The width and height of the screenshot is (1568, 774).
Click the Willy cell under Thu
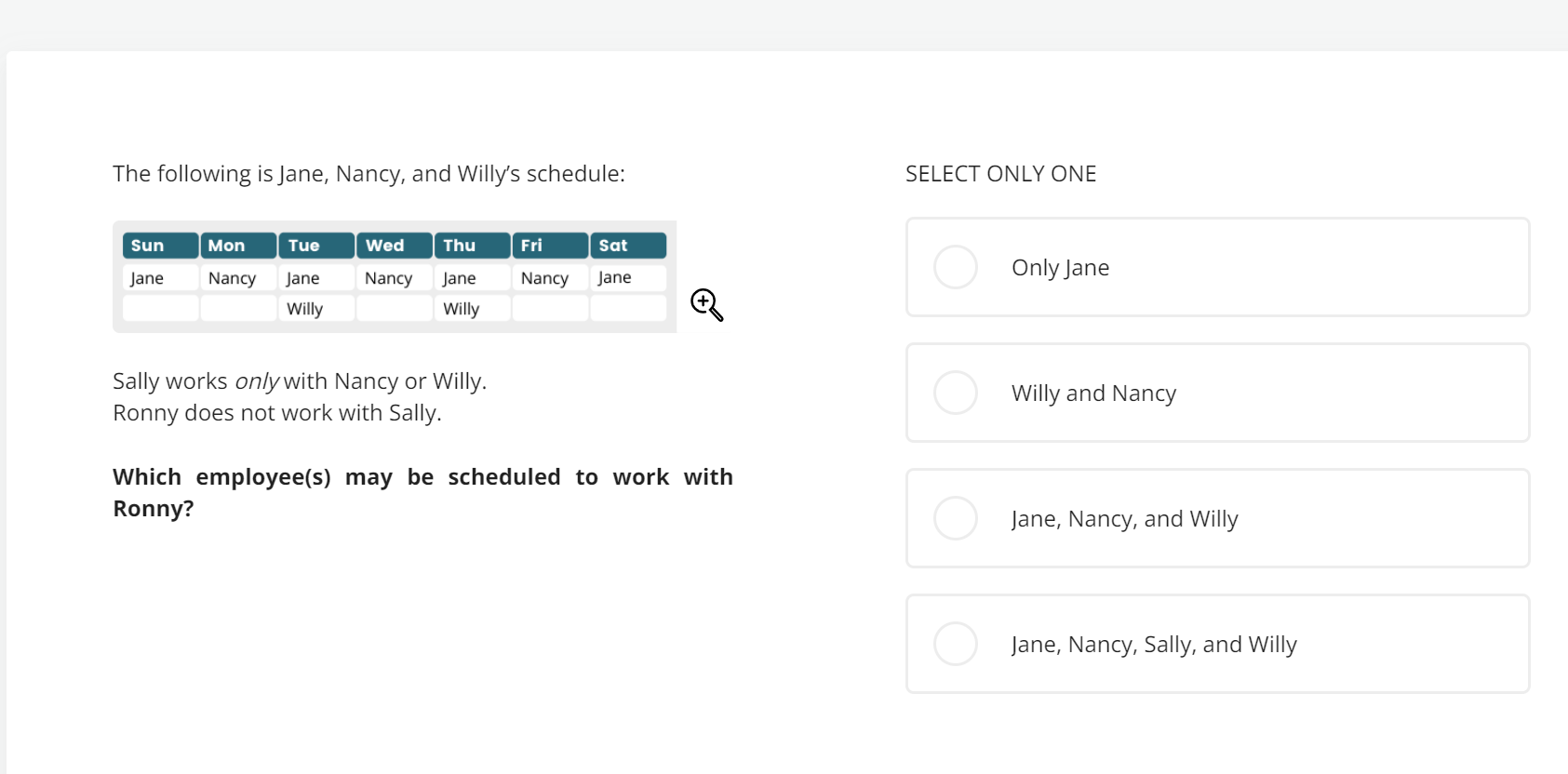click(x=473, y=308)
